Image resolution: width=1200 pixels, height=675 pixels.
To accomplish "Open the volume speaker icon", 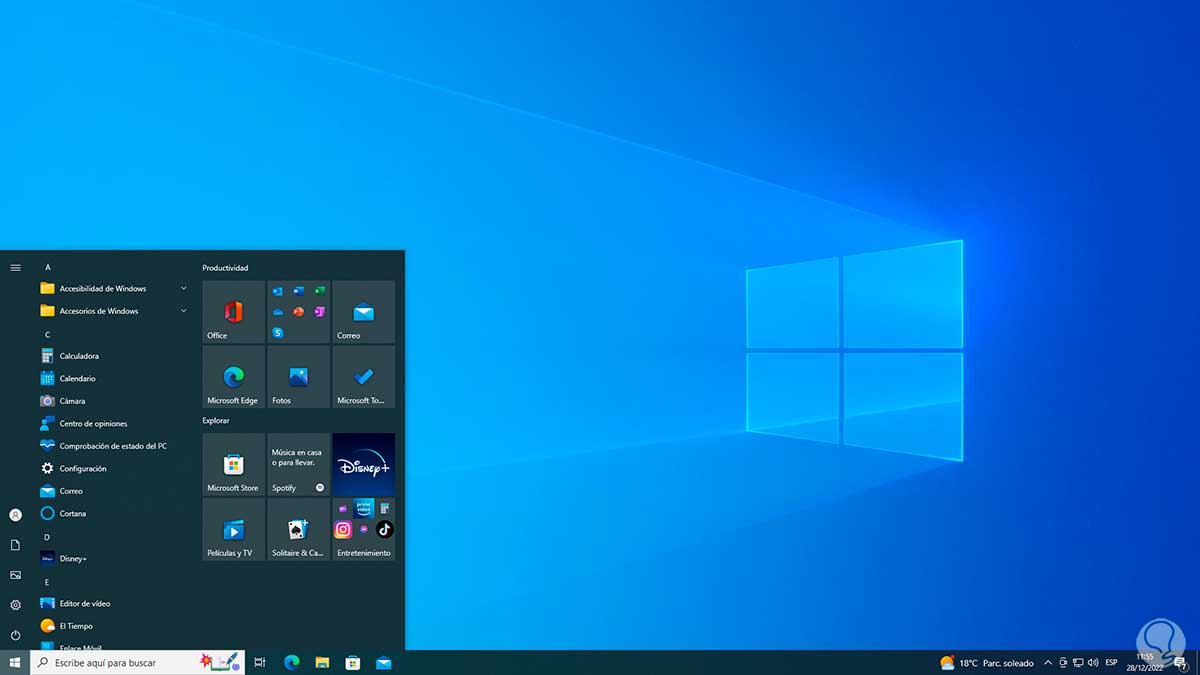I will (x=1092, y=663).
